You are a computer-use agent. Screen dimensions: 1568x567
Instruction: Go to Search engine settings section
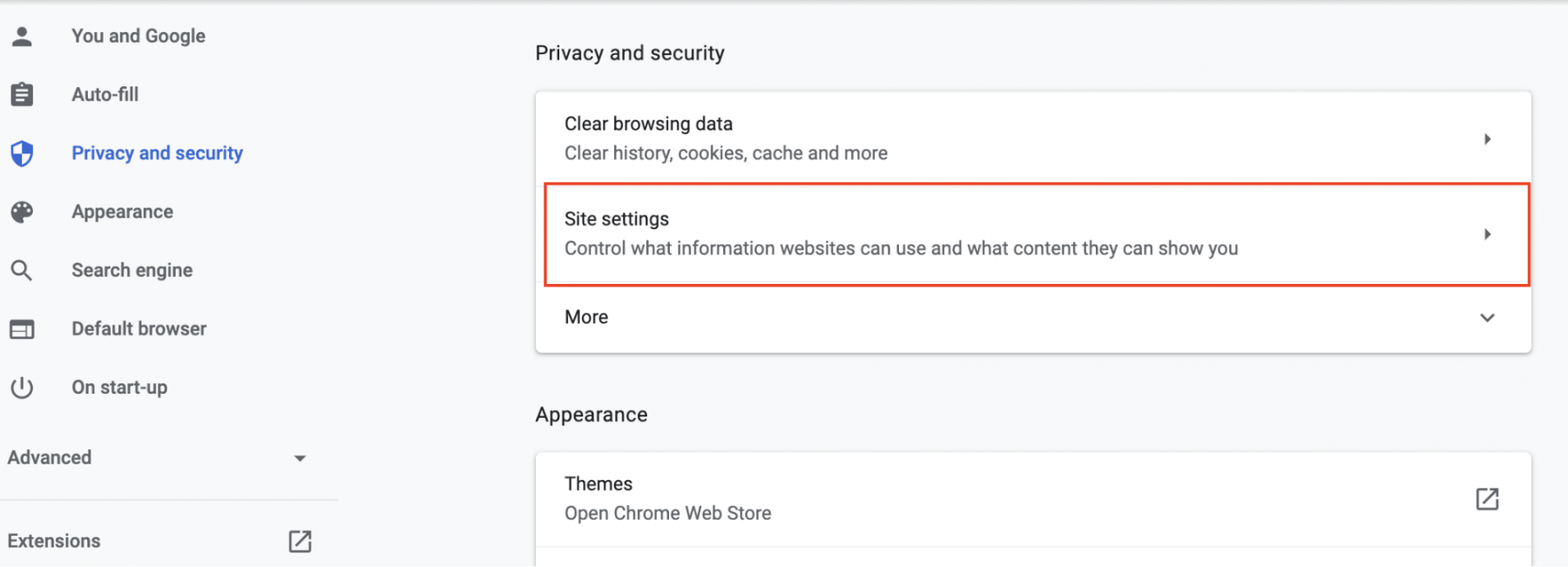tap(132, 270)
